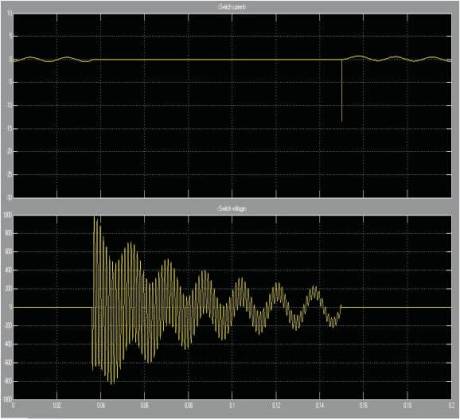Click the zero label on the voltage y-axis
Viewport: 460px width, 420px height.
coord(11,307)
